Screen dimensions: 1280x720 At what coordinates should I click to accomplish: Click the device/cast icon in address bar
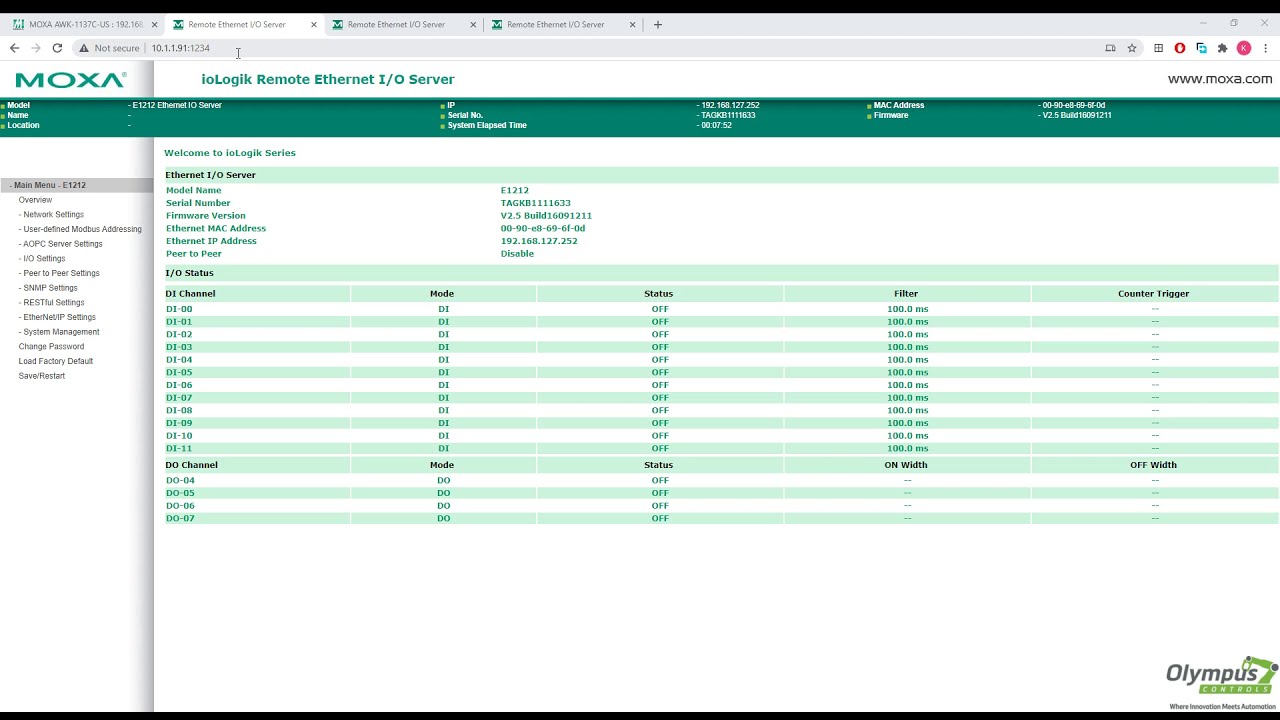pyautogui.click(x=1110, y=48)
